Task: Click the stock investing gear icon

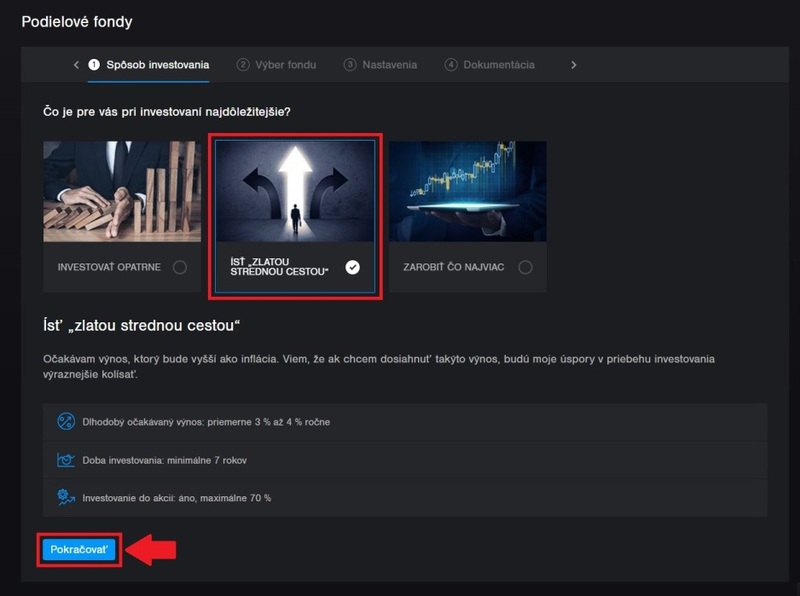Action: (67, 497)
